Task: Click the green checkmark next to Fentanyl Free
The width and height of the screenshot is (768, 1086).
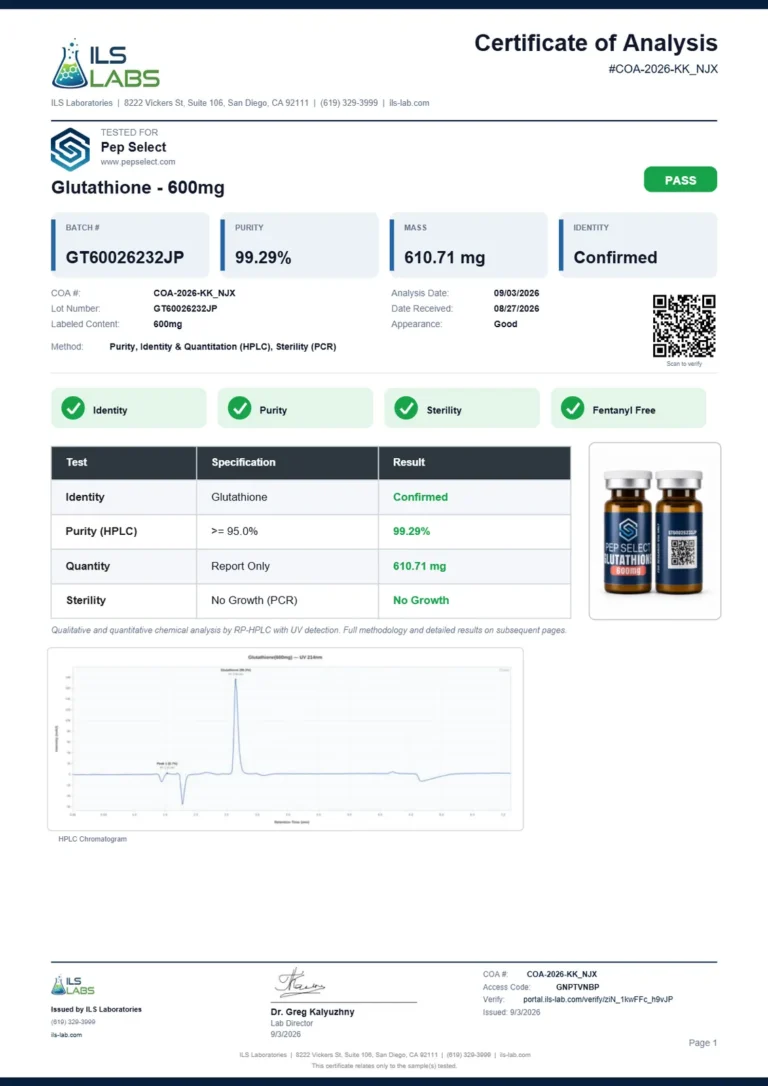Action: pyautogui.click(x=573, y=409)
